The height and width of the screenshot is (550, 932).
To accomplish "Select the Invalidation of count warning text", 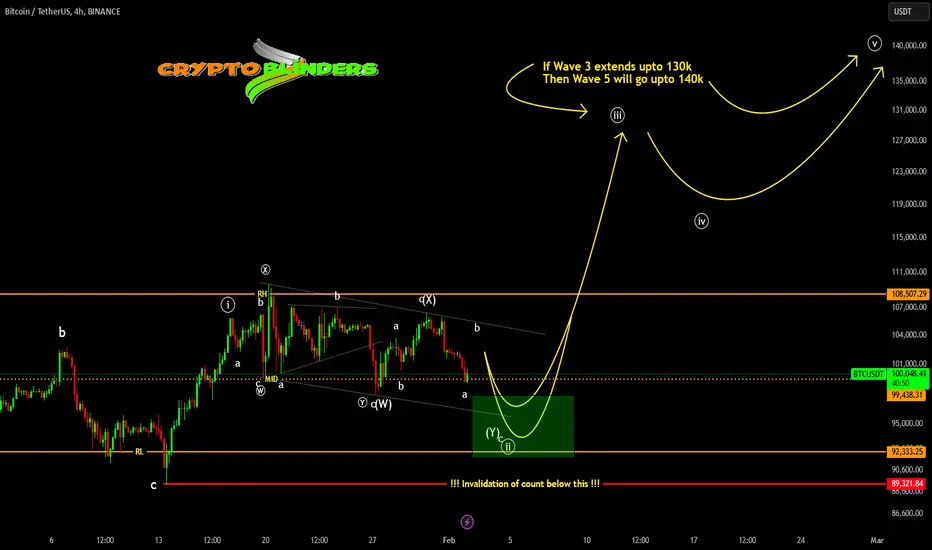I will (x=525, y=484).
